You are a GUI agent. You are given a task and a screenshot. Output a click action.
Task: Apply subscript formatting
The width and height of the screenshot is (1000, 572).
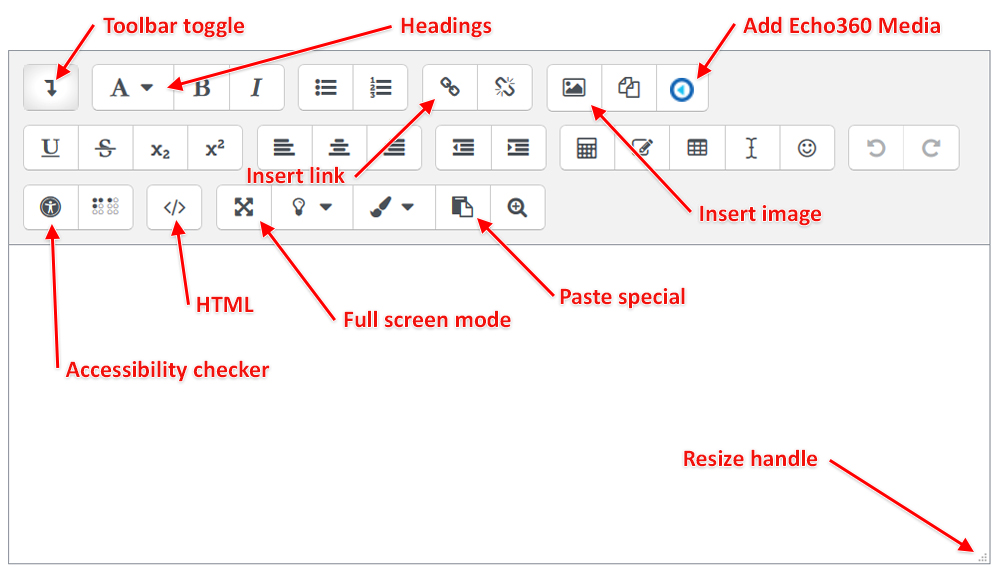[160, 148]
